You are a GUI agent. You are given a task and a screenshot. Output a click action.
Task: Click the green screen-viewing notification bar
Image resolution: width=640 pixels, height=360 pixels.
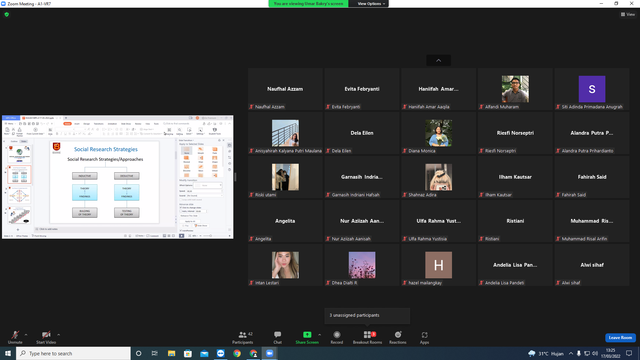(309, 4)
